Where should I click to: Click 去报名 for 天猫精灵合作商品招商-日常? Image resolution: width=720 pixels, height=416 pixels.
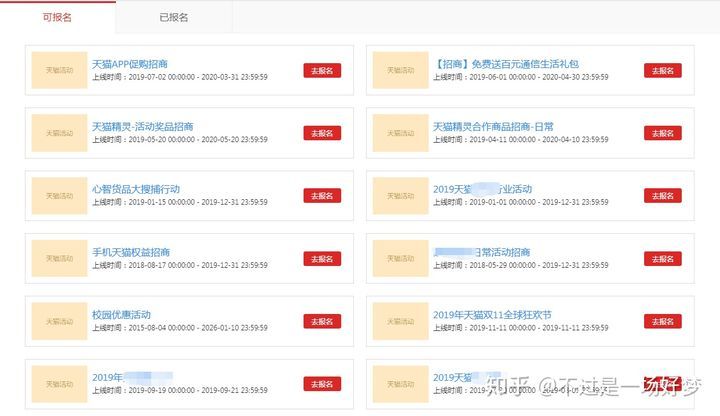click(663, 133)
